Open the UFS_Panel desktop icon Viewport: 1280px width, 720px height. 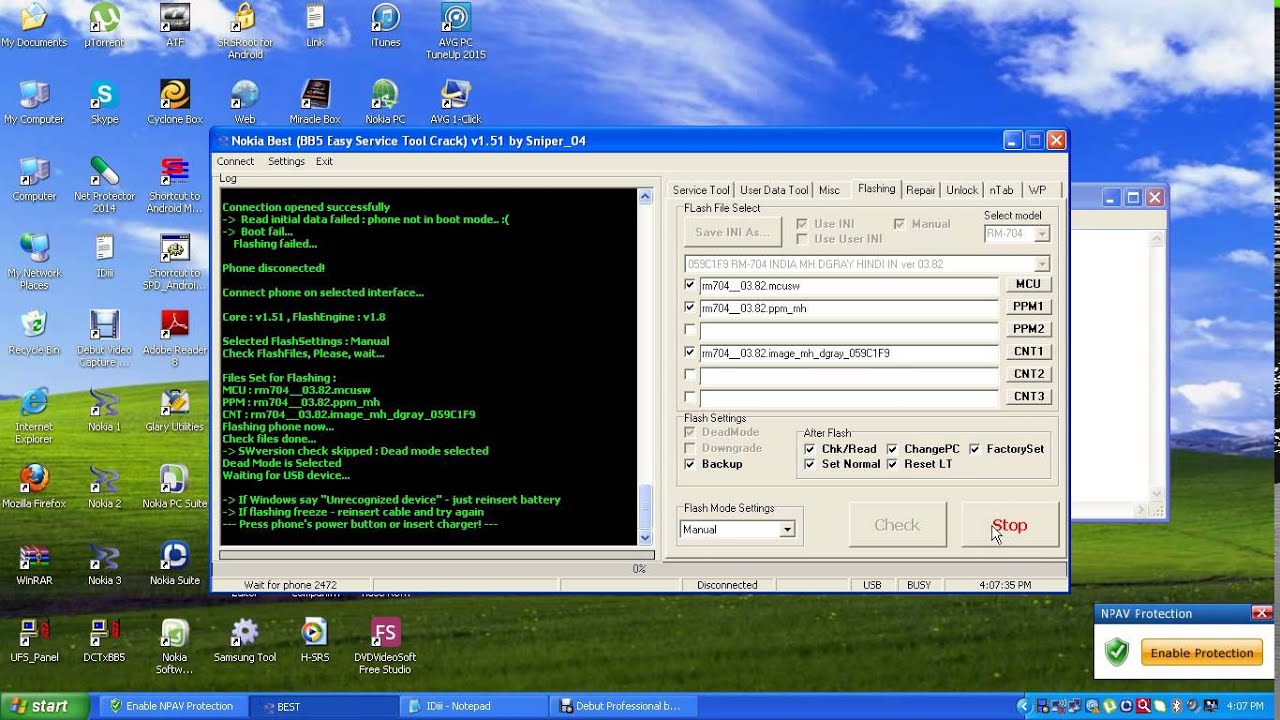pos(34,640)
